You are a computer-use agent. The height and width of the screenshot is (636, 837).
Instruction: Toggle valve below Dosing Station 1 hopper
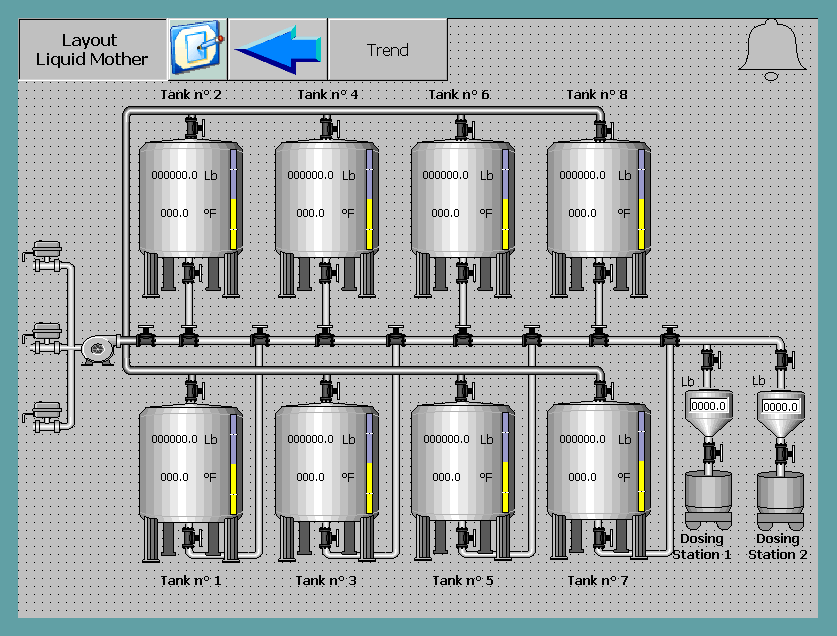tap(711, 453)
